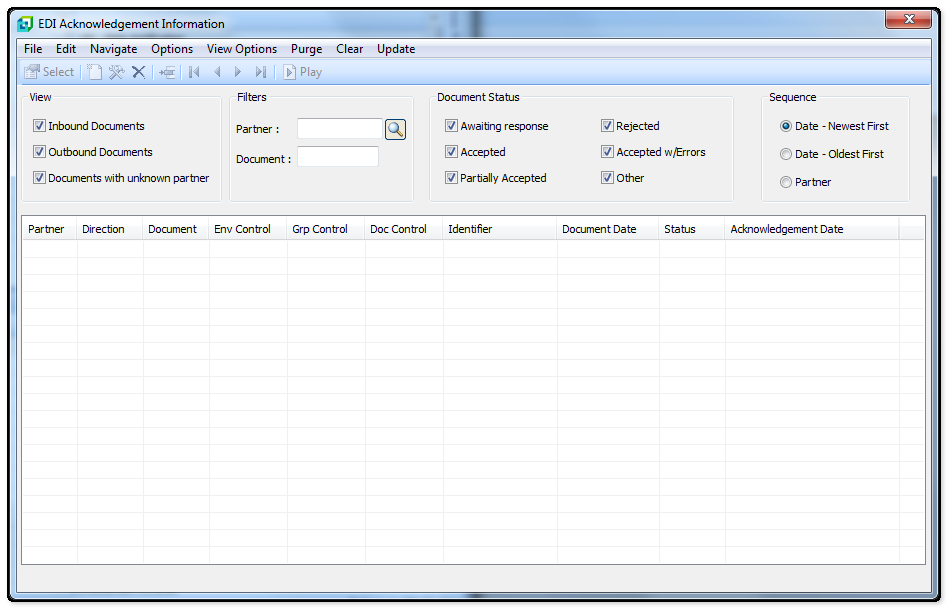This screenshot has height=609, width=948.
Task: Sort by Document Date column header
Action: click(x=599, y=229)
